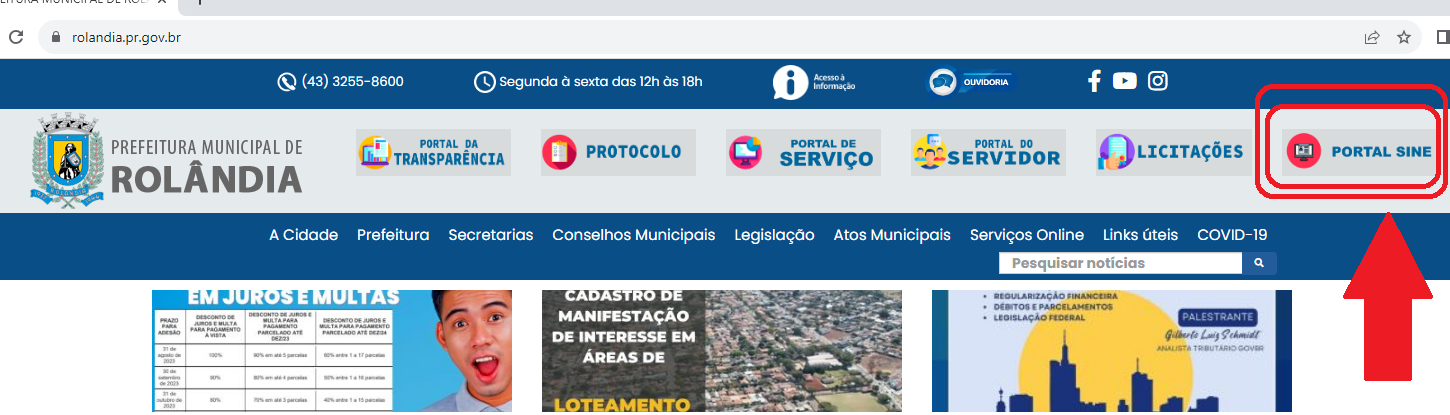Expand the Secretarias menu

point(490,235)
